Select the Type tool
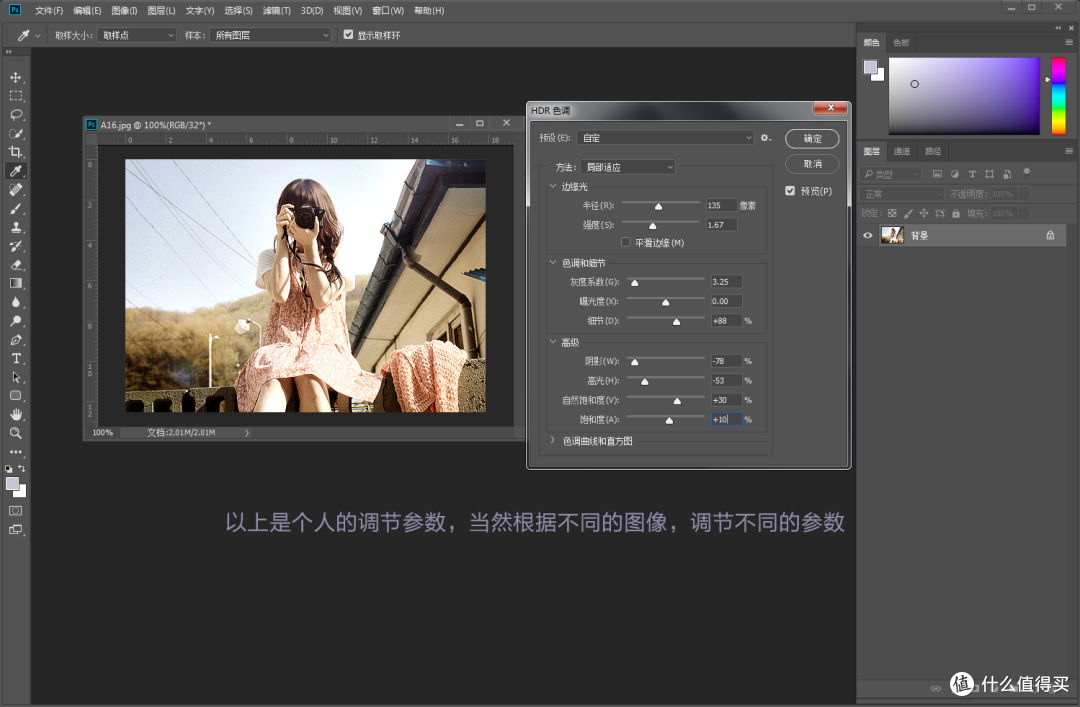 pyautogui.click(x=15, y=357)
